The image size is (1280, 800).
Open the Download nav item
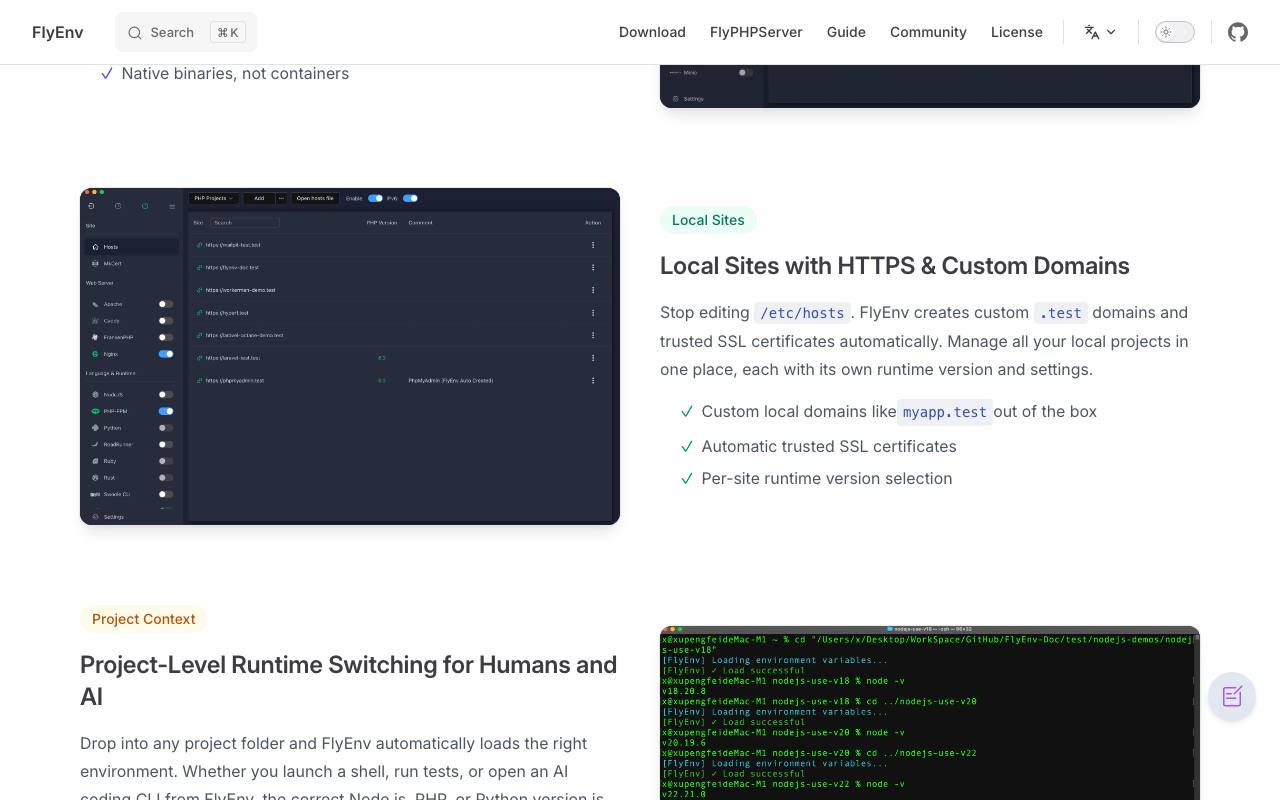(652, 32)
